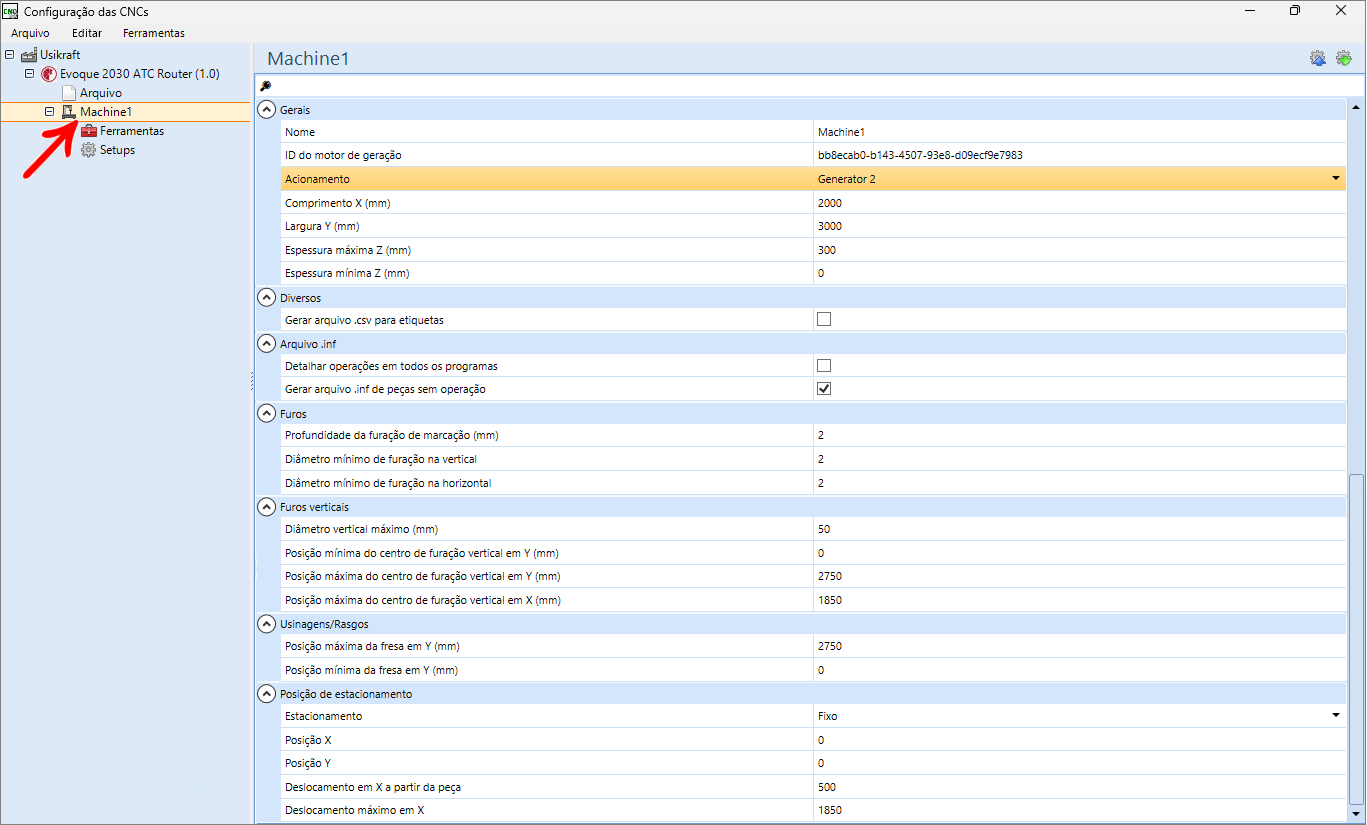Collapse the Usikraft tree node
The width and height of the screenshot is (1367, 825).
(10, 55)
